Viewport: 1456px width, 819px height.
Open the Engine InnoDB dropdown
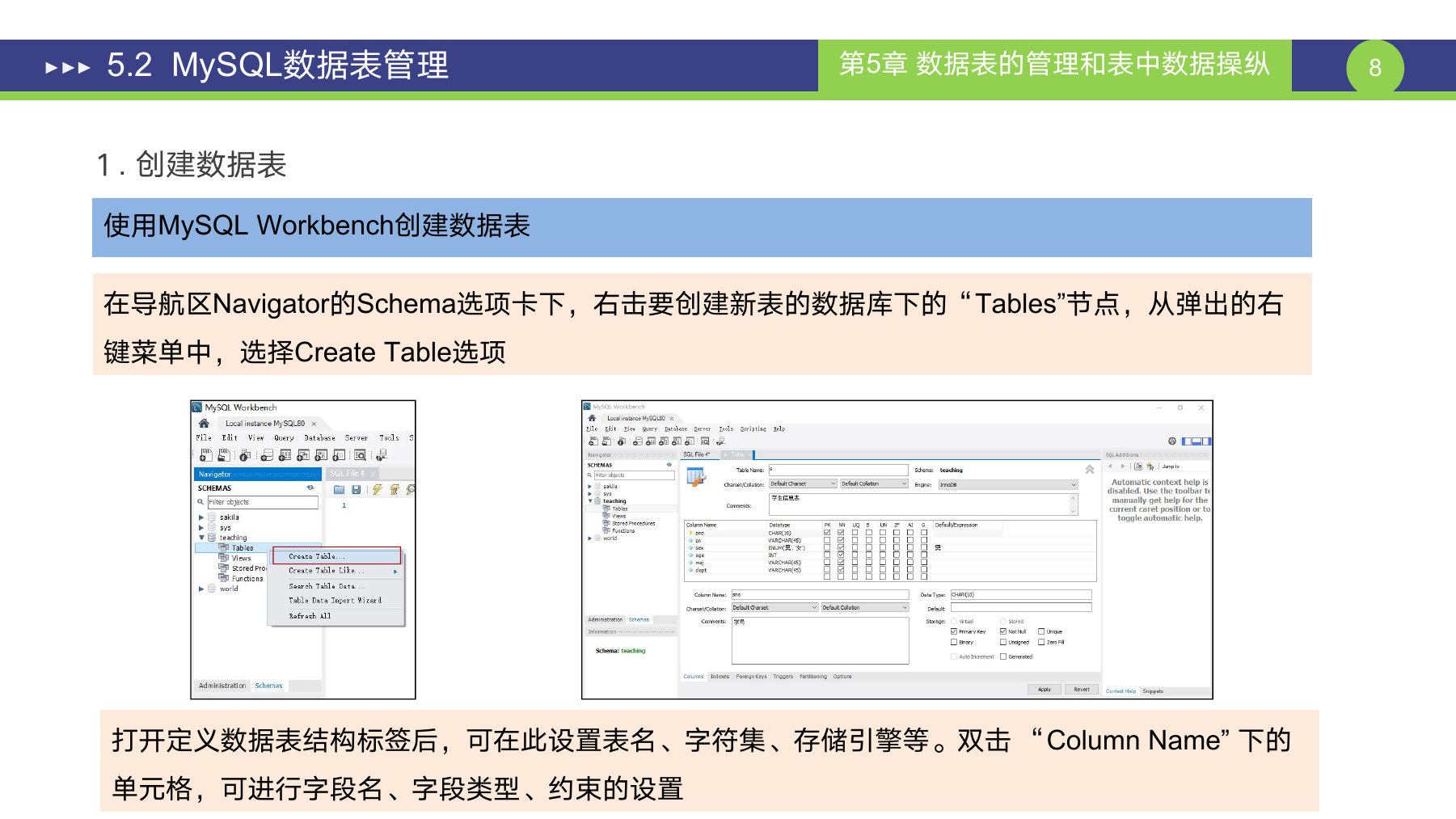coord(1007,484)
